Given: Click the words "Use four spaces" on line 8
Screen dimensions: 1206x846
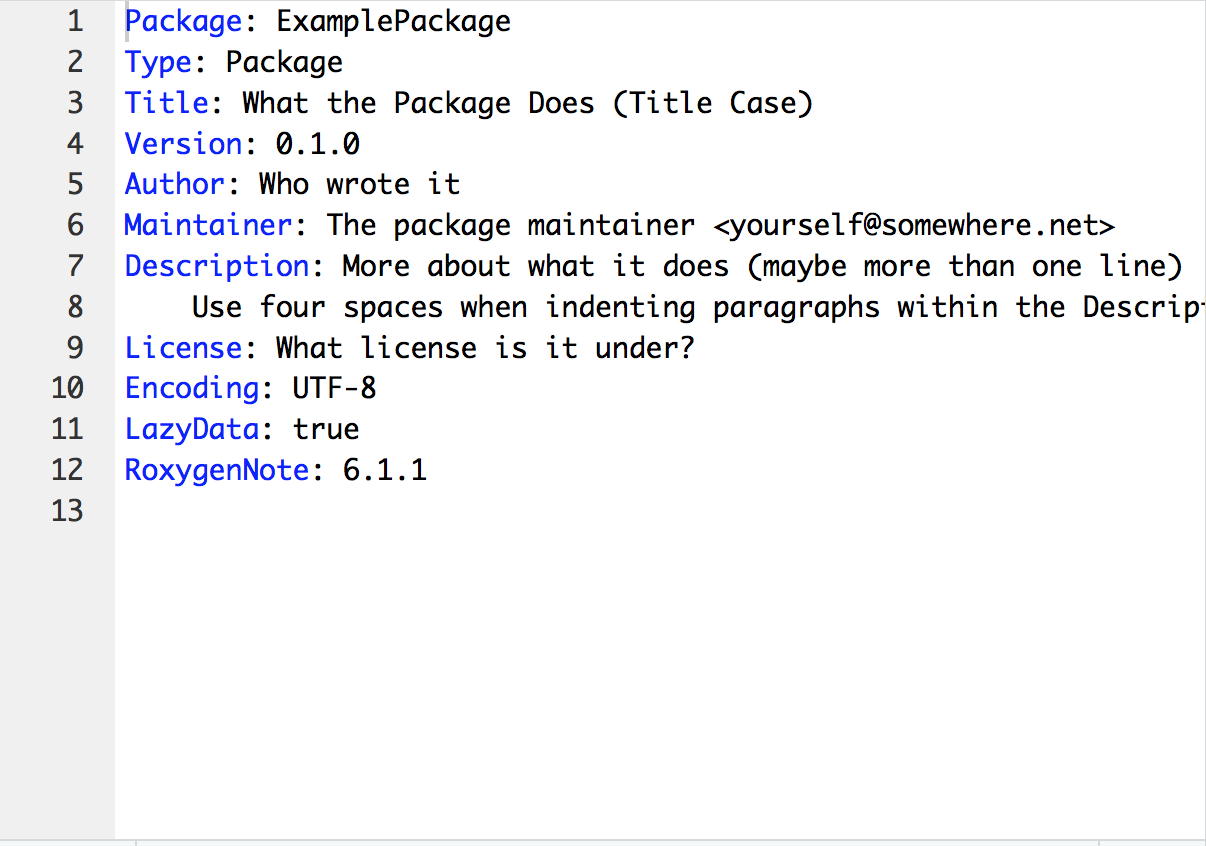Looking at the screenshot, I should point(317,307).
